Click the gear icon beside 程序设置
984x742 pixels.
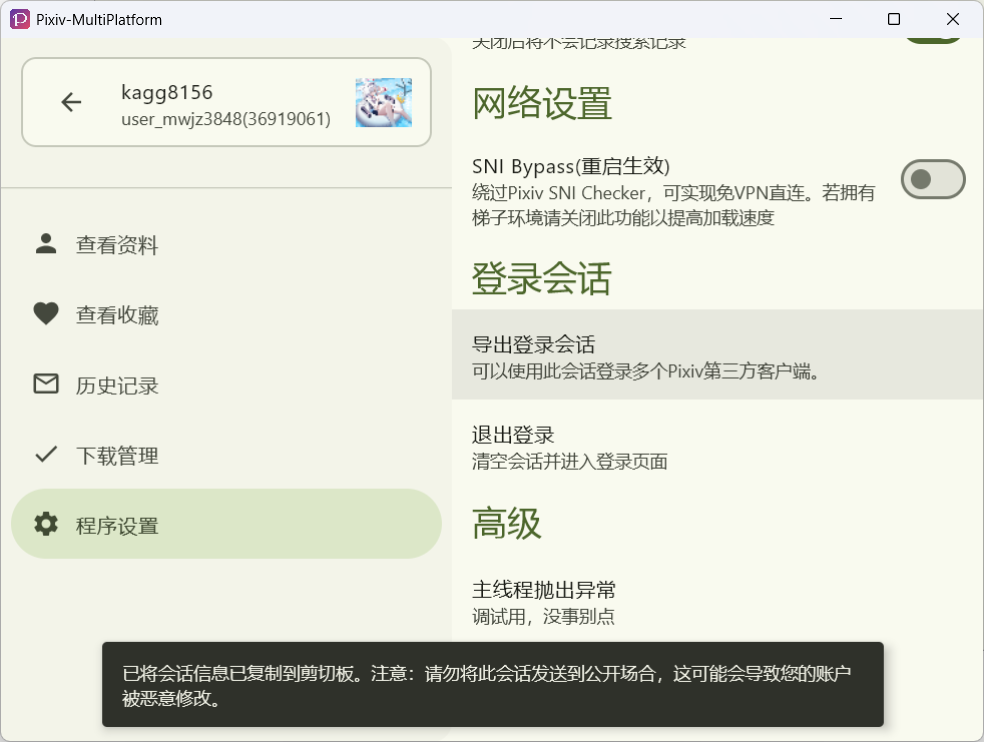point(46,524)
